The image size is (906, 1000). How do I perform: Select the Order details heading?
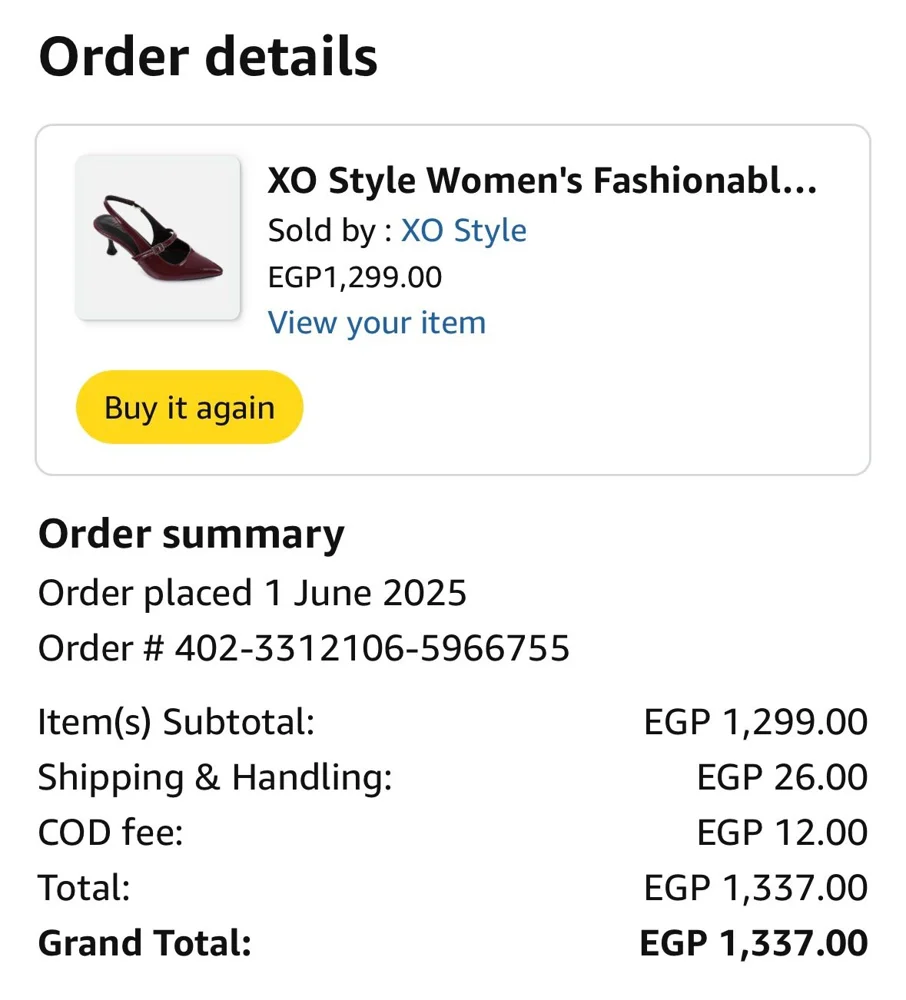click(208, 56)
